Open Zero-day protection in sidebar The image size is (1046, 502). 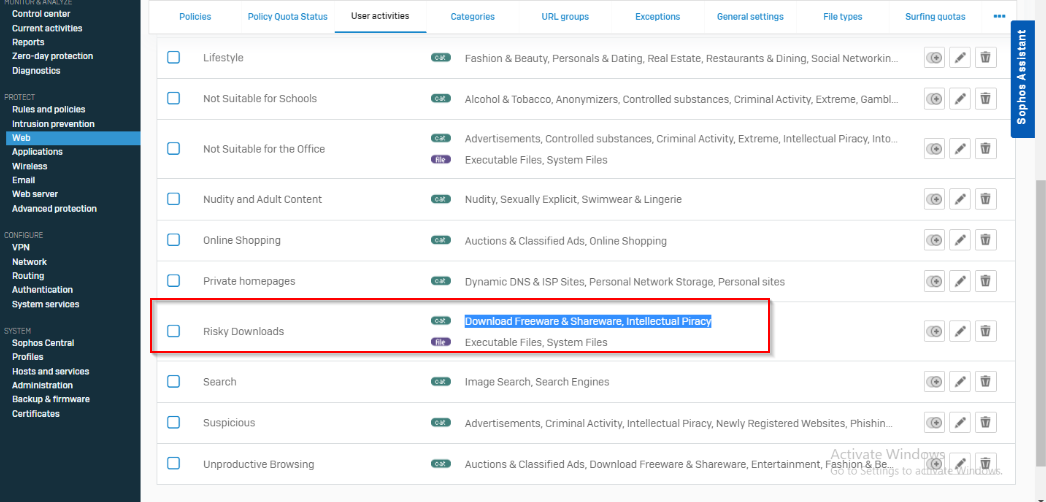pyautogui.click(x=52, y=56)
